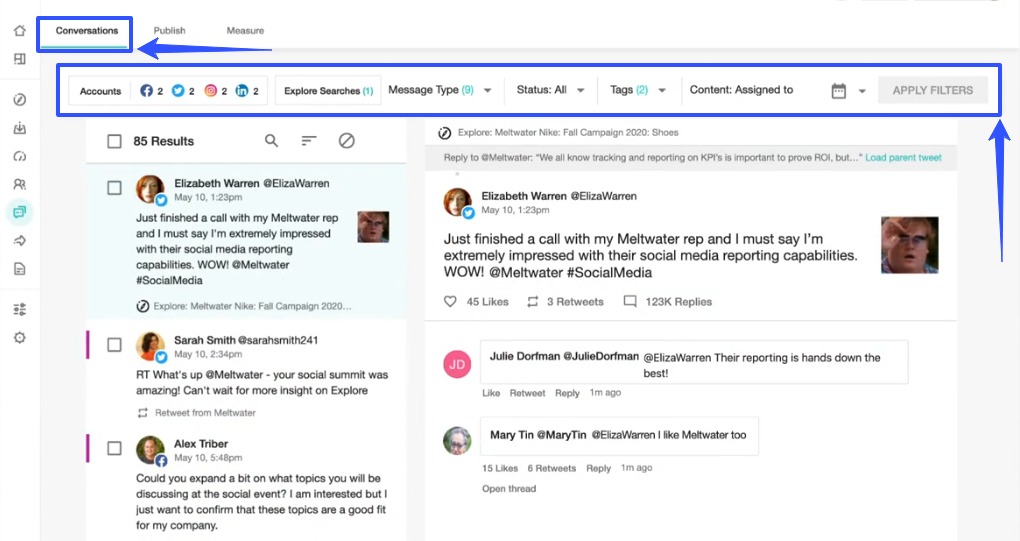The width and height of the screenshot is (1020, 541).
Task: Open the settings gear in sidebar
Action: pyautogui.click(x=19, y=338)
